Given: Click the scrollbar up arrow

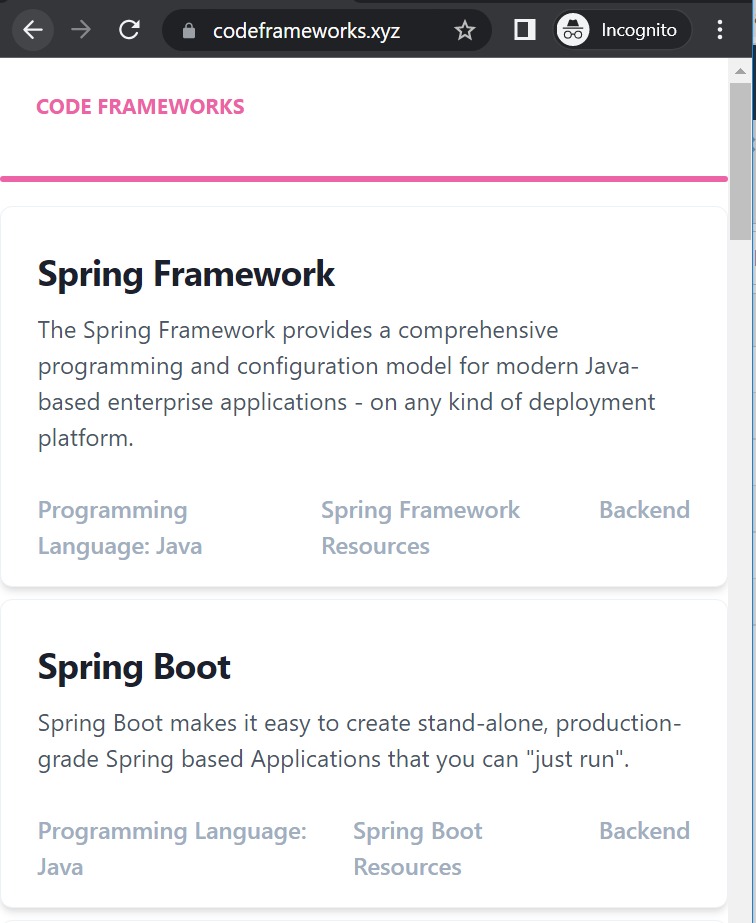Looking at the screenshot, I should [x=740, y=71].
